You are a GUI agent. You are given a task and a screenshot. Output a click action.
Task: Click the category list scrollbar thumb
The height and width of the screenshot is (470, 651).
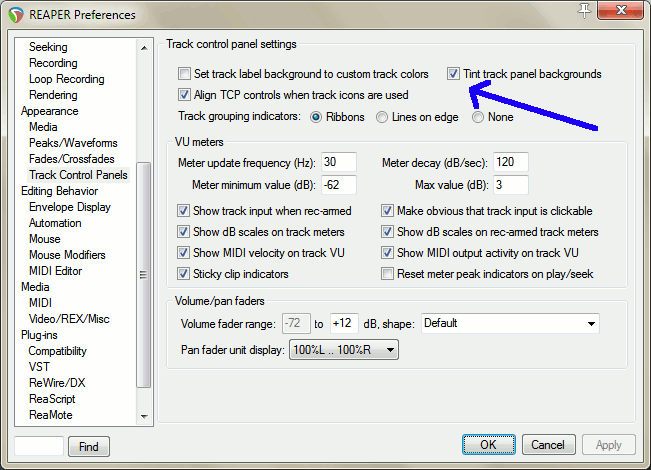tap(144, 274)
